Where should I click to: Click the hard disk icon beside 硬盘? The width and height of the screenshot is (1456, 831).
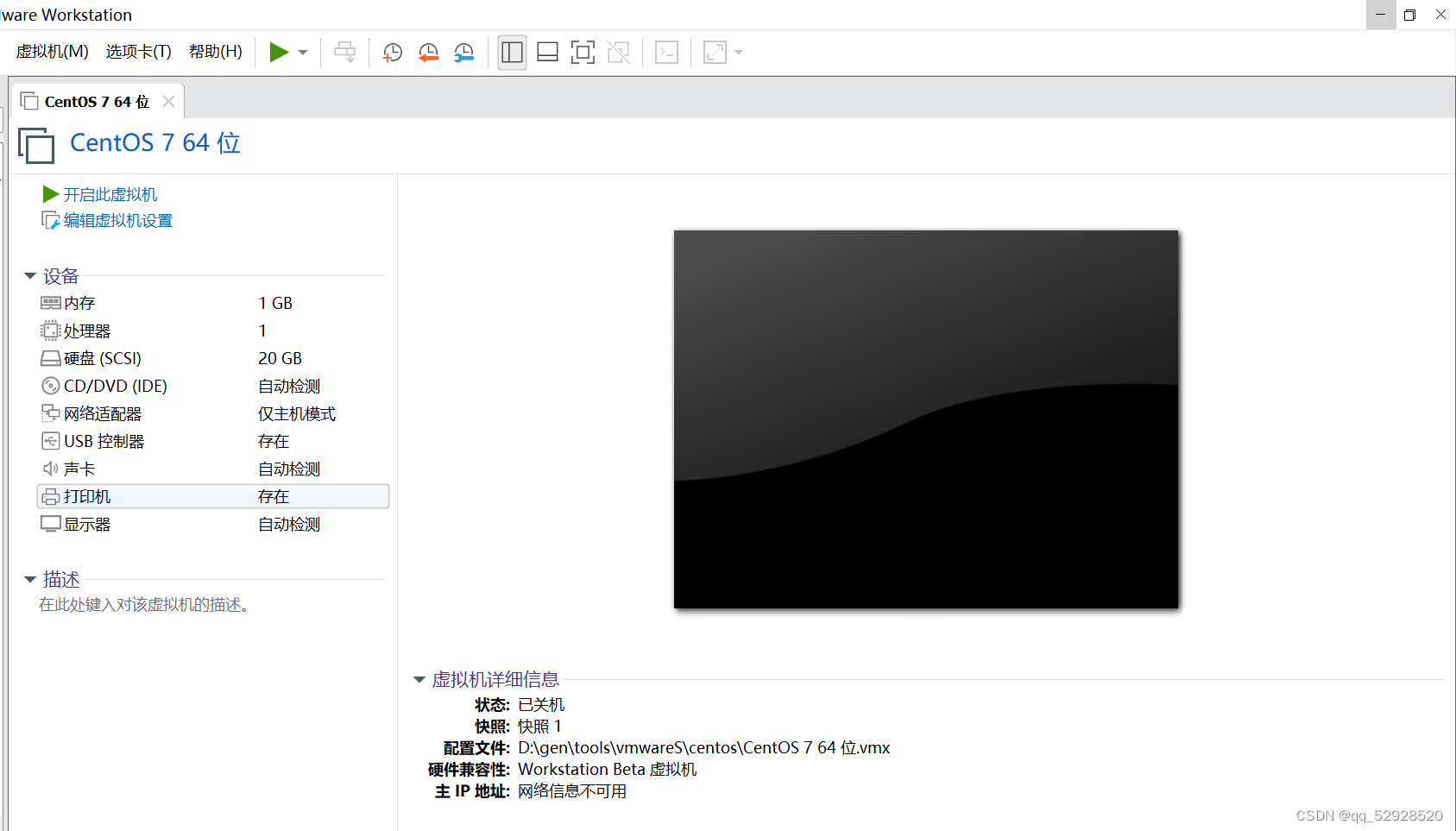click(x=51, y=358)
